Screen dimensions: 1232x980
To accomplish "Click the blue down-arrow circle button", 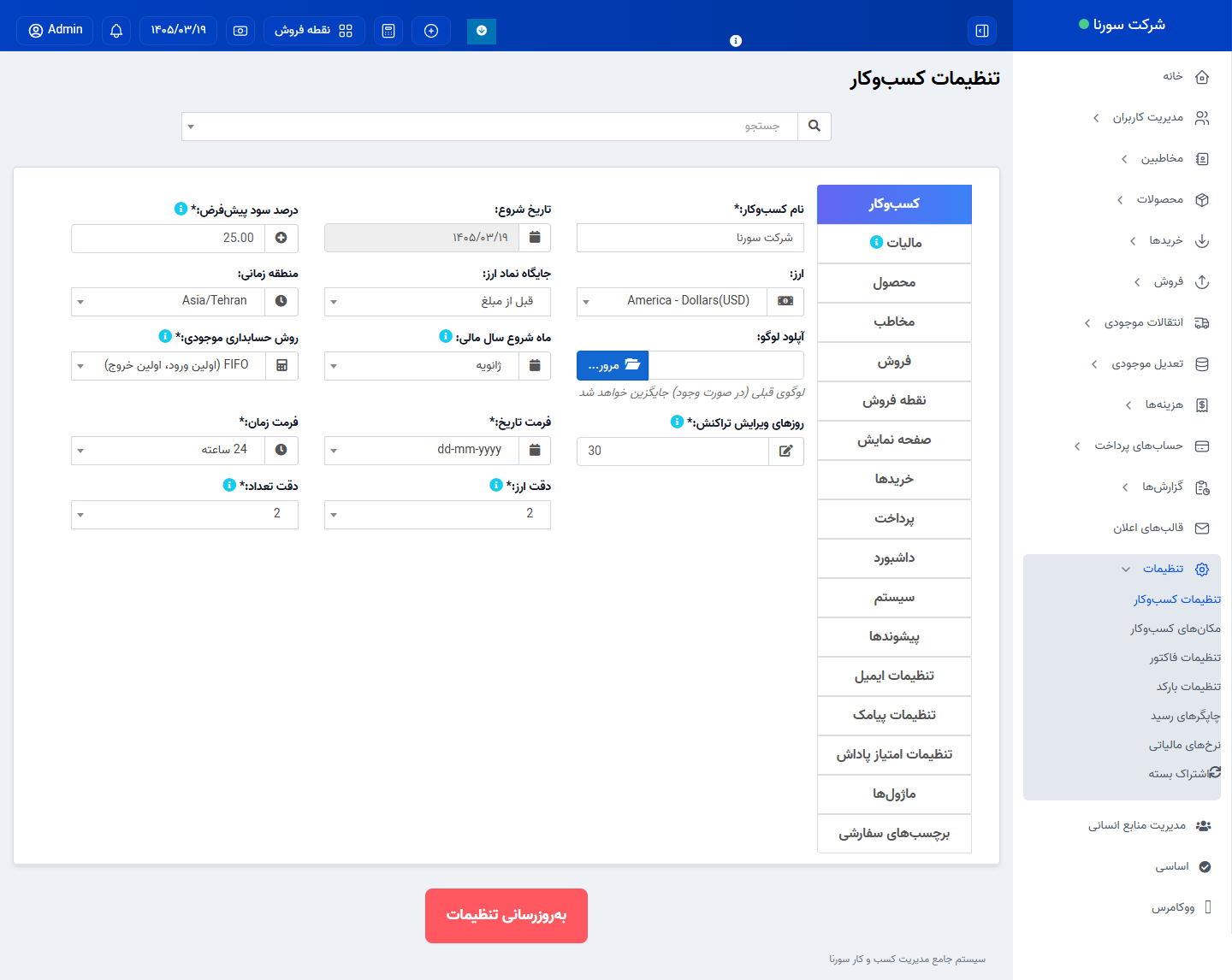I will point(482,31).
